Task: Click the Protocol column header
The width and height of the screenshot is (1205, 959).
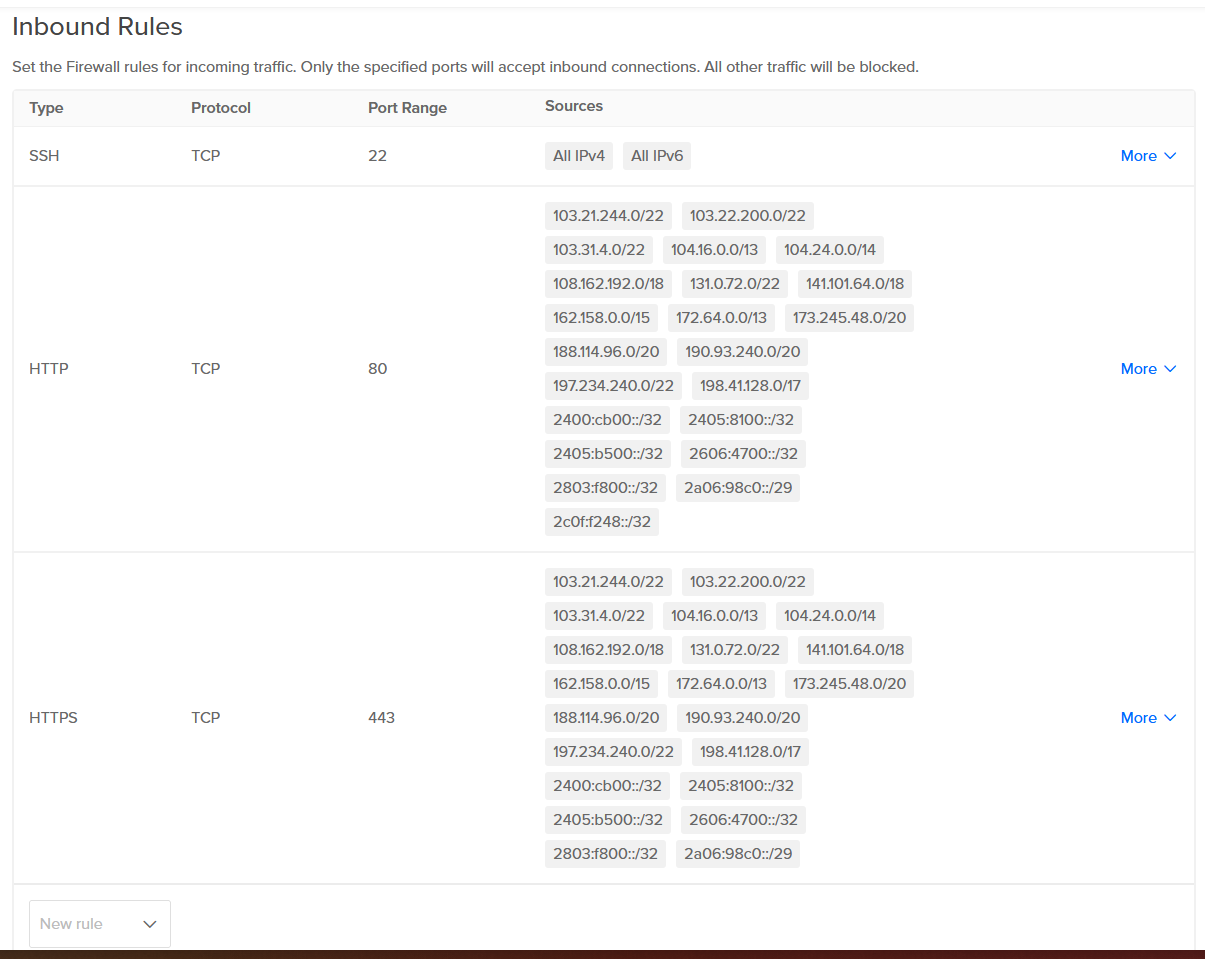Action: 221,108
